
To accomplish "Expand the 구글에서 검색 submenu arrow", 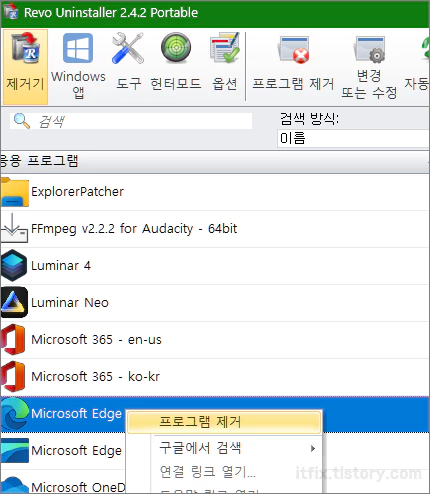I will pos(313,448).
